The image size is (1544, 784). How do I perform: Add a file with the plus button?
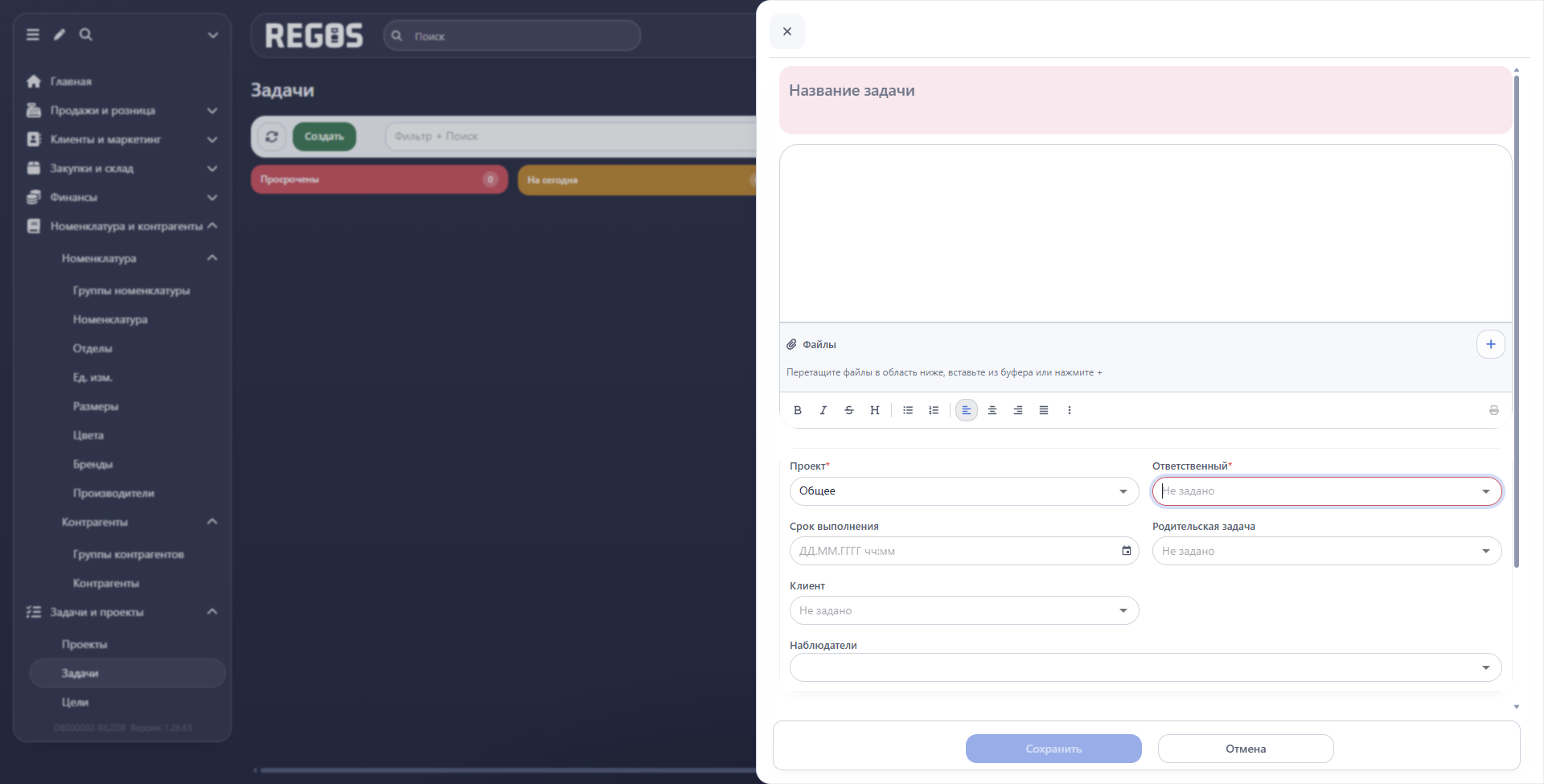[1491, 344]
